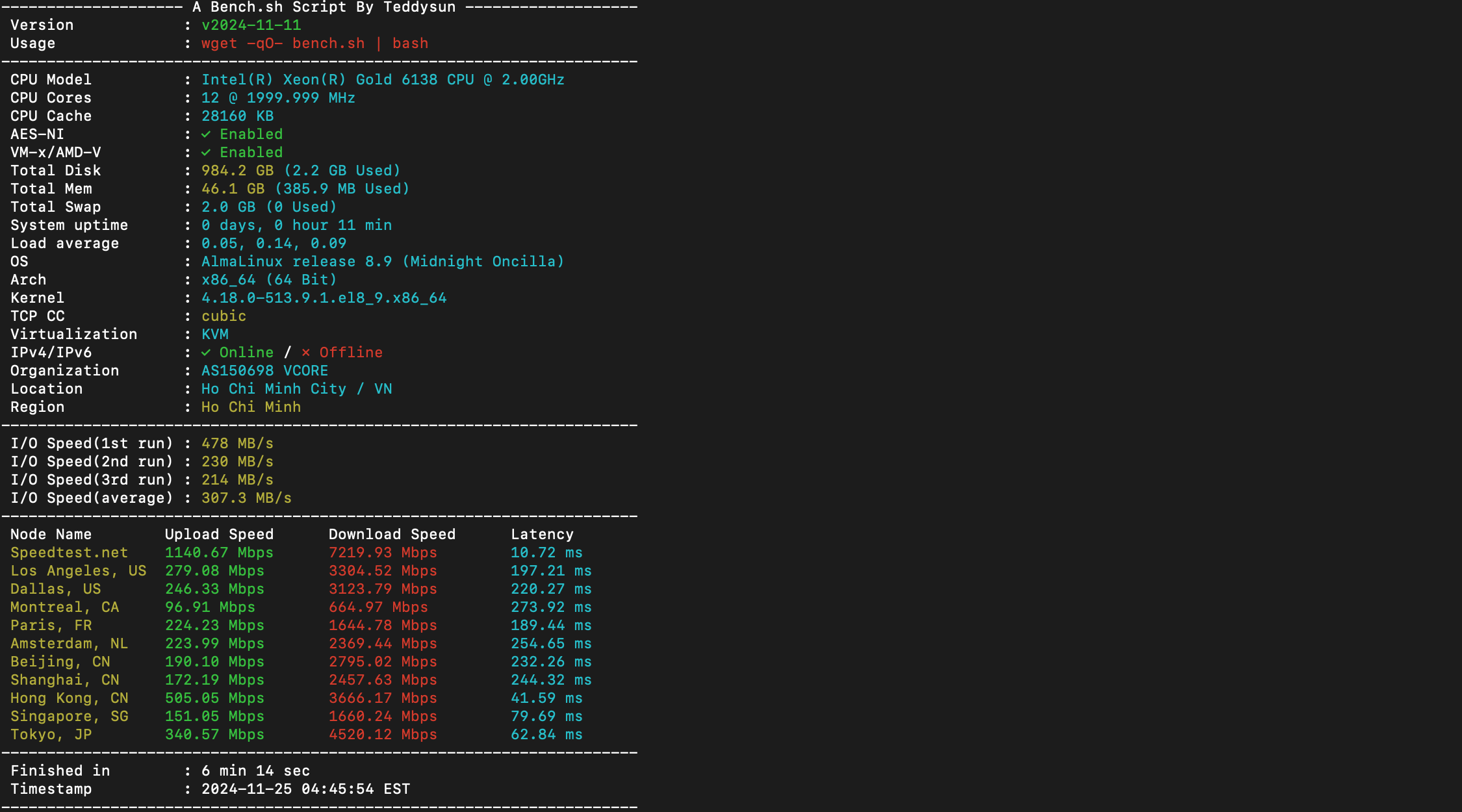1462x812 pixels.
Task: Click Beijing download 2795.02 Mbps
Action: click(x=383, y=661)
